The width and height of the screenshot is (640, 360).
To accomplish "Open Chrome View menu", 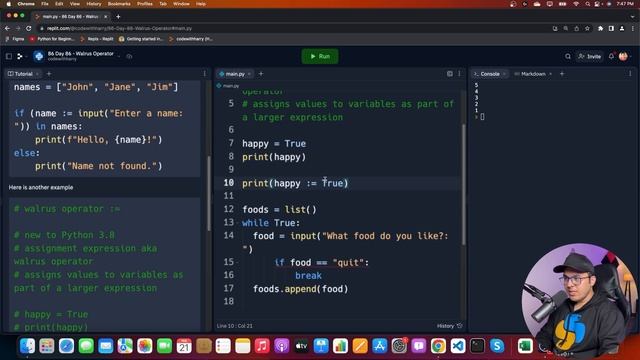I will pos(75,4).
